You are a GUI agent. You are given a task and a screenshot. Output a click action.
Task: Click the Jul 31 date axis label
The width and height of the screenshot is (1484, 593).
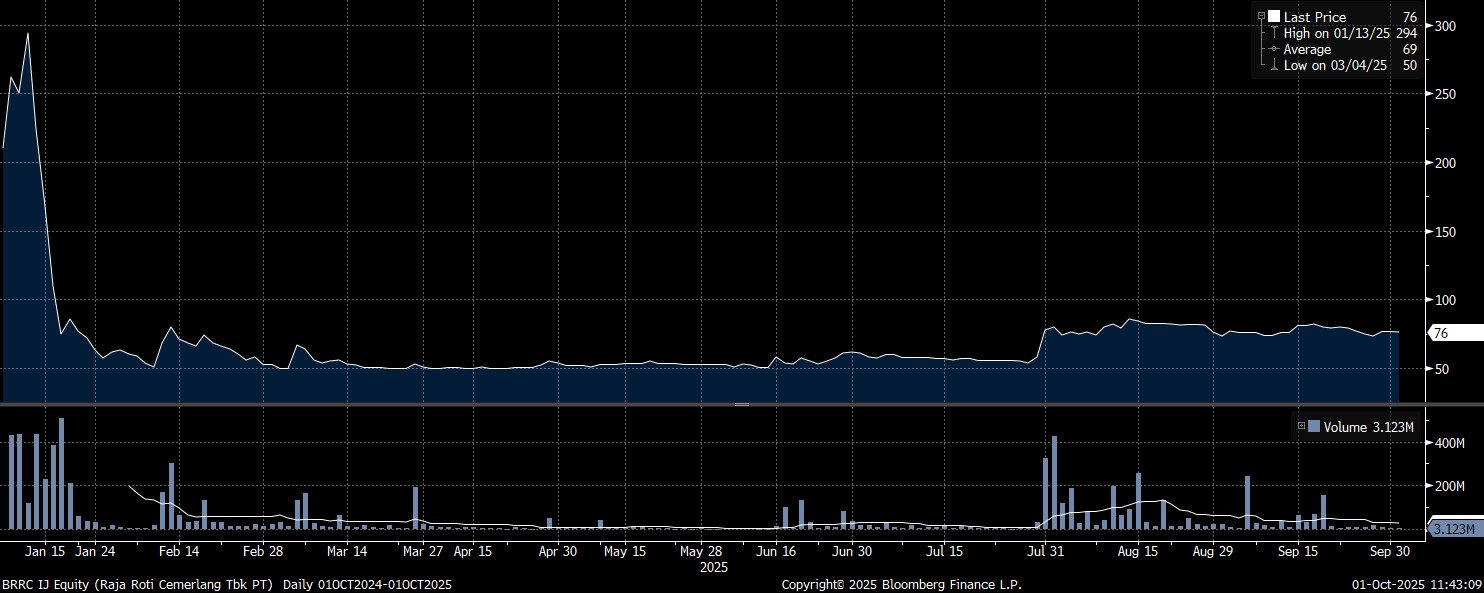tap(1045, 550)
